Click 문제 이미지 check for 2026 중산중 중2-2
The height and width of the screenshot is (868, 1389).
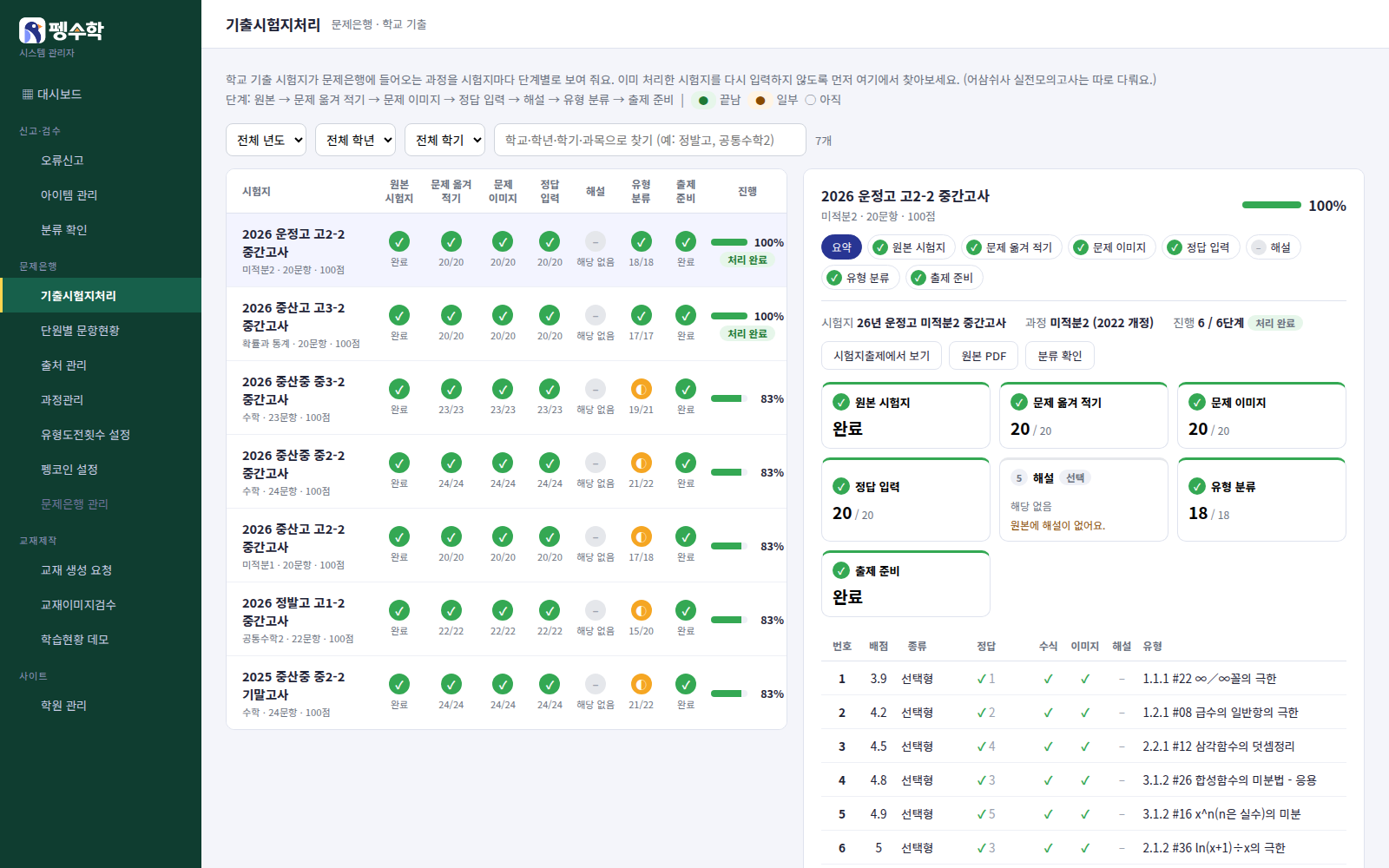503,463
